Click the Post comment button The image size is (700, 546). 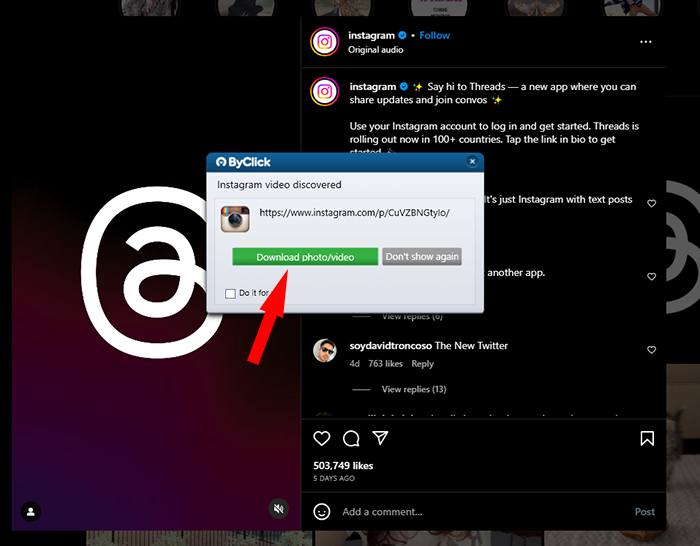click(x=645, y=512)
